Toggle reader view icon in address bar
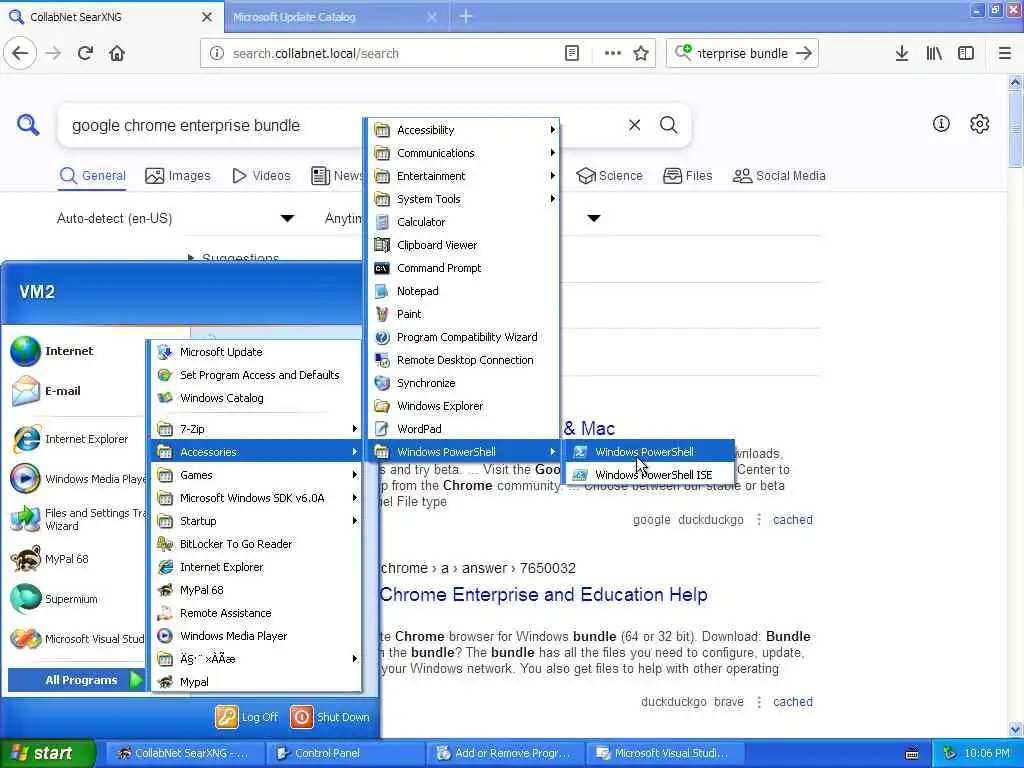Screen dimensions: 1024x768 (571, 54)
